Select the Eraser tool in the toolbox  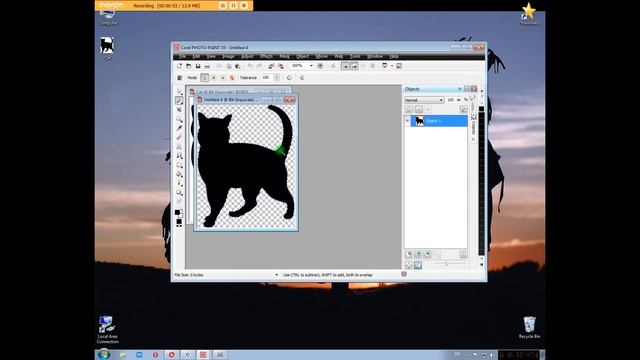click(x=179, y=138)
